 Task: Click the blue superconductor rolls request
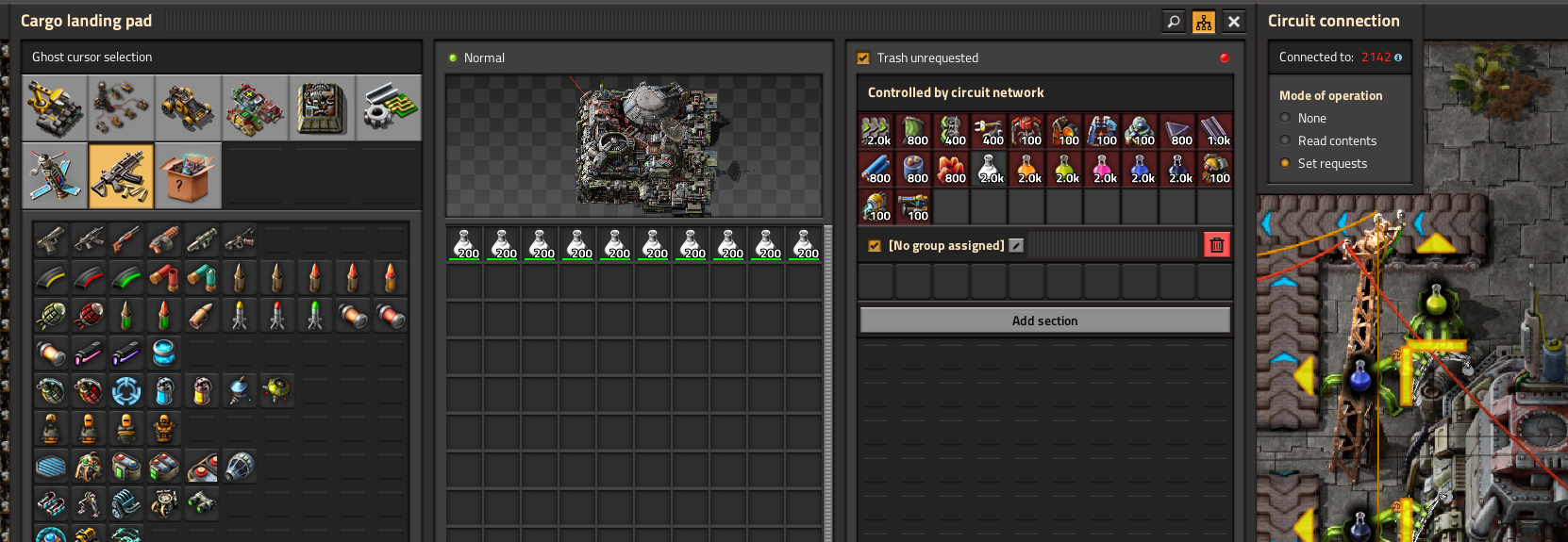click(x=876, y=169)
